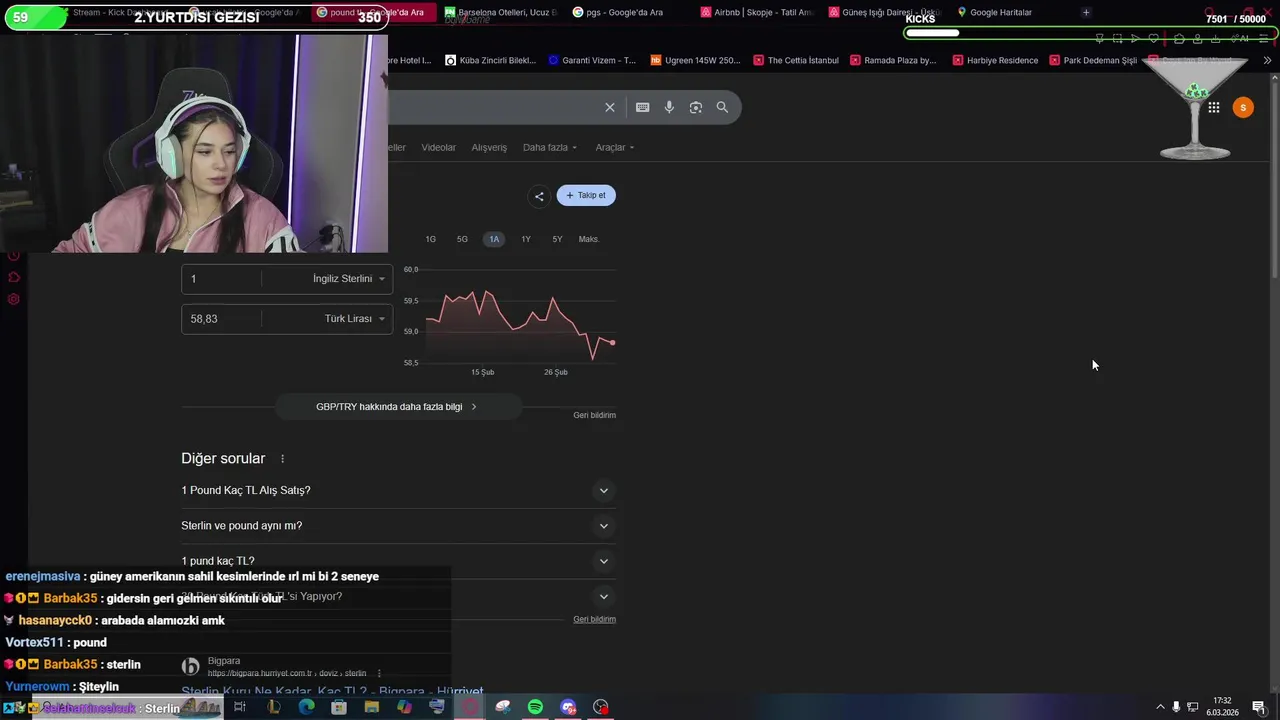The image size is (1280, 720).
Task: Click the lira amount field showing 58,83
Action: [221, 319]
